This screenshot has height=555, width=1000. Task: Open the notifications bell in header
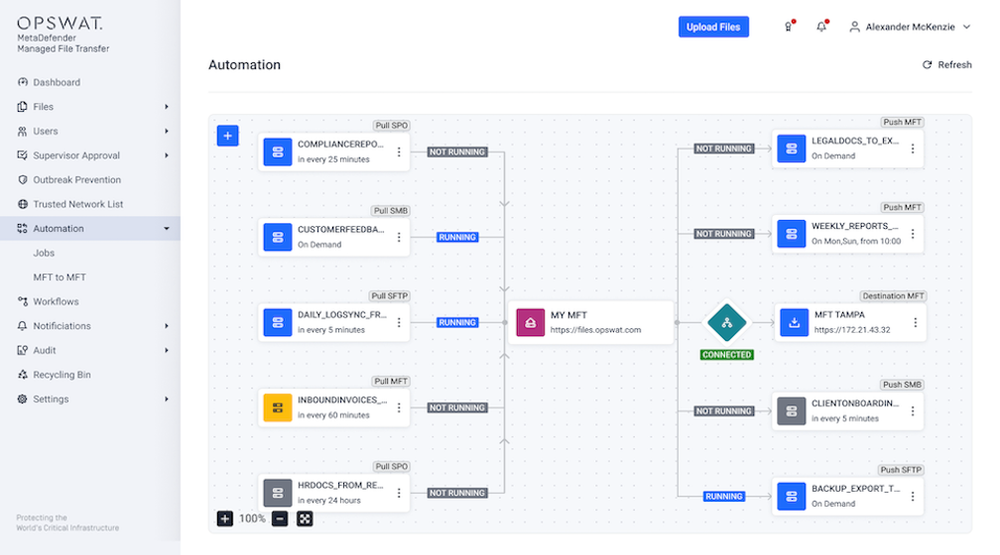point(821,27)
